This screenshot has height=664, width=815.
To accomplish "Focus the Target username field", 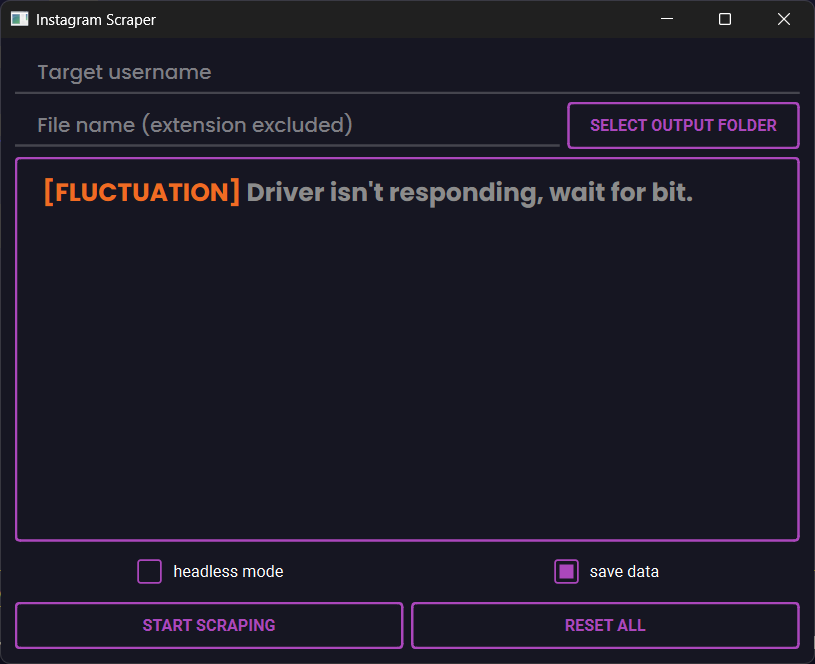I will (400, 72).
